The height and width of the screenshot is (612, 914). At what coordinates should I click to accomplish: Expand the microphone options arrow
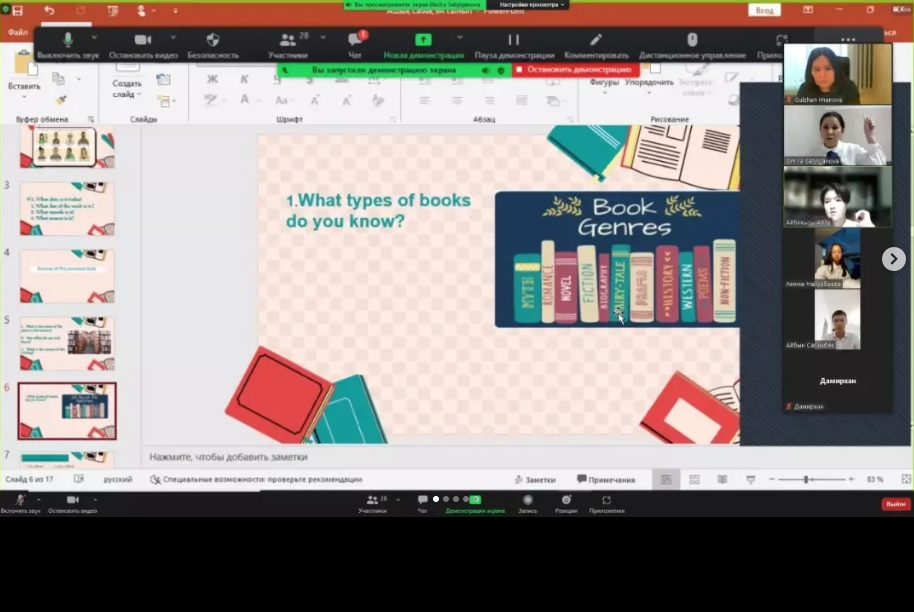point(94,38)
